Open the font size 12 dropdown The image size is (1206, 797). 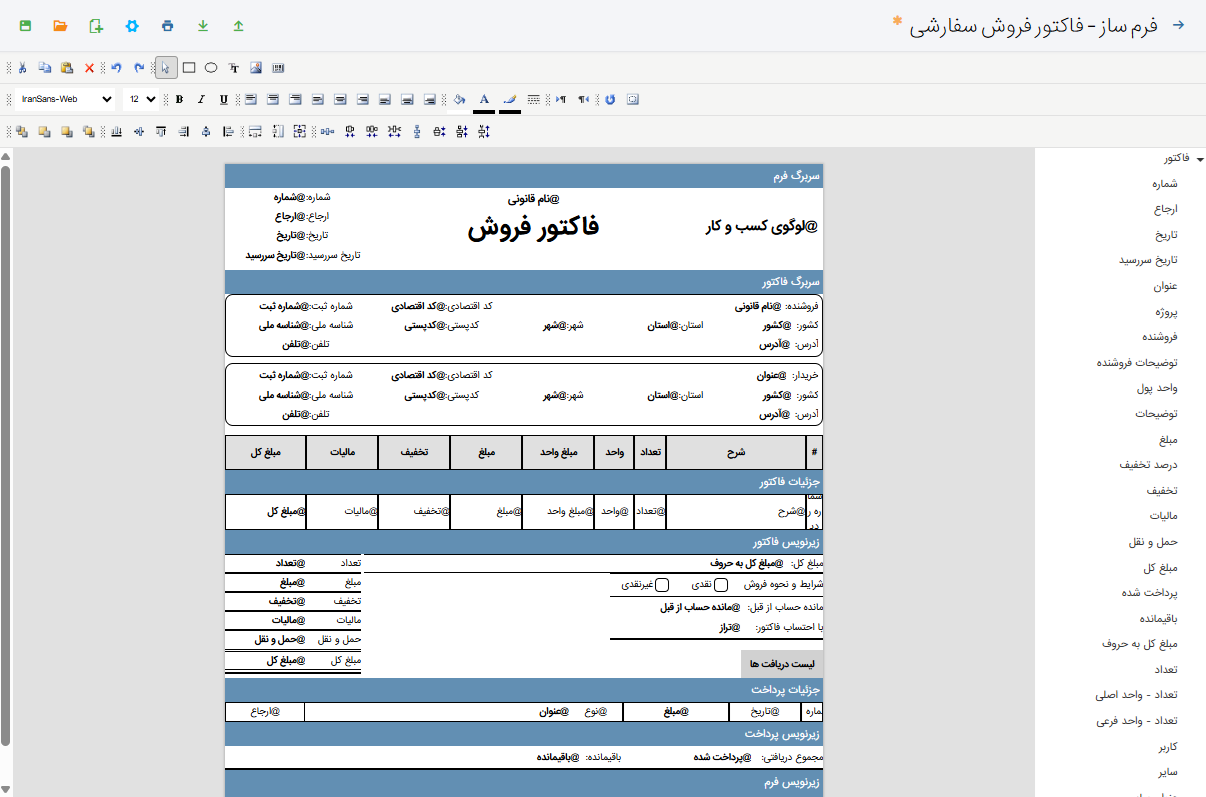point(141,99)
